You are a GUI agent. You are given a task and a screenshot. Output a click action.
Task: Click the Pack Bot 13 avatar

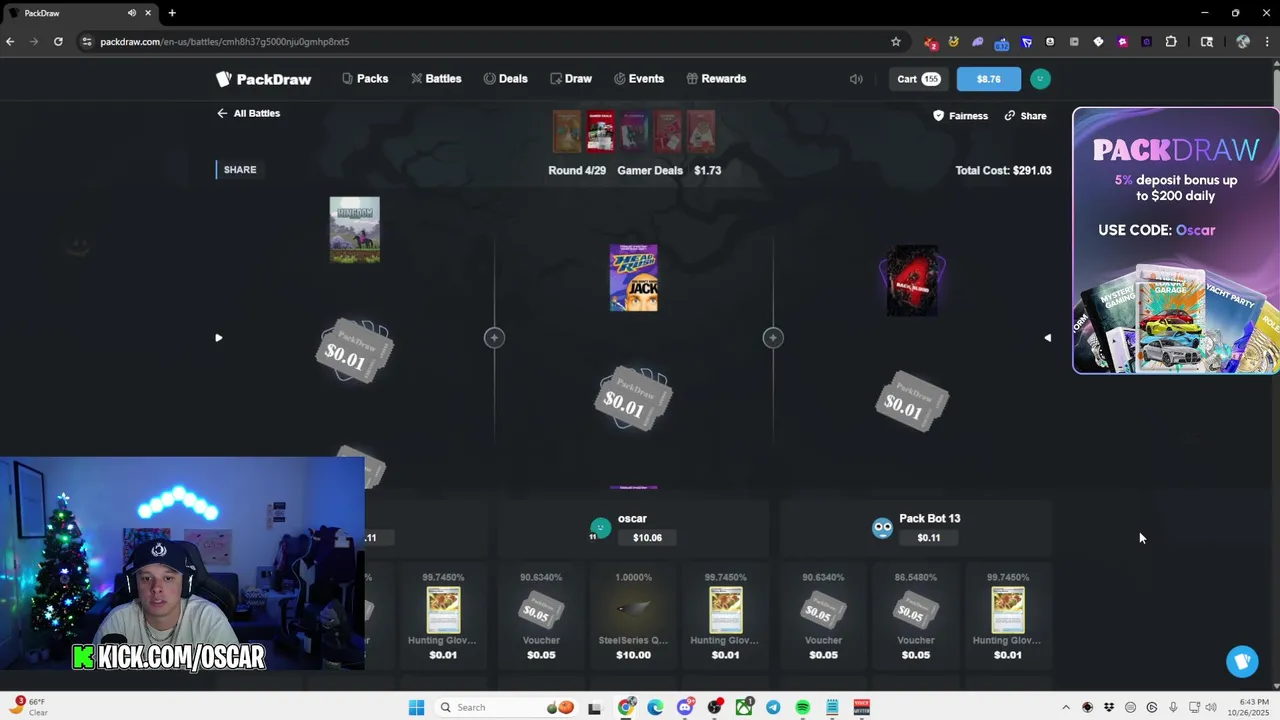pyautogui.click(x=882, y=528)
